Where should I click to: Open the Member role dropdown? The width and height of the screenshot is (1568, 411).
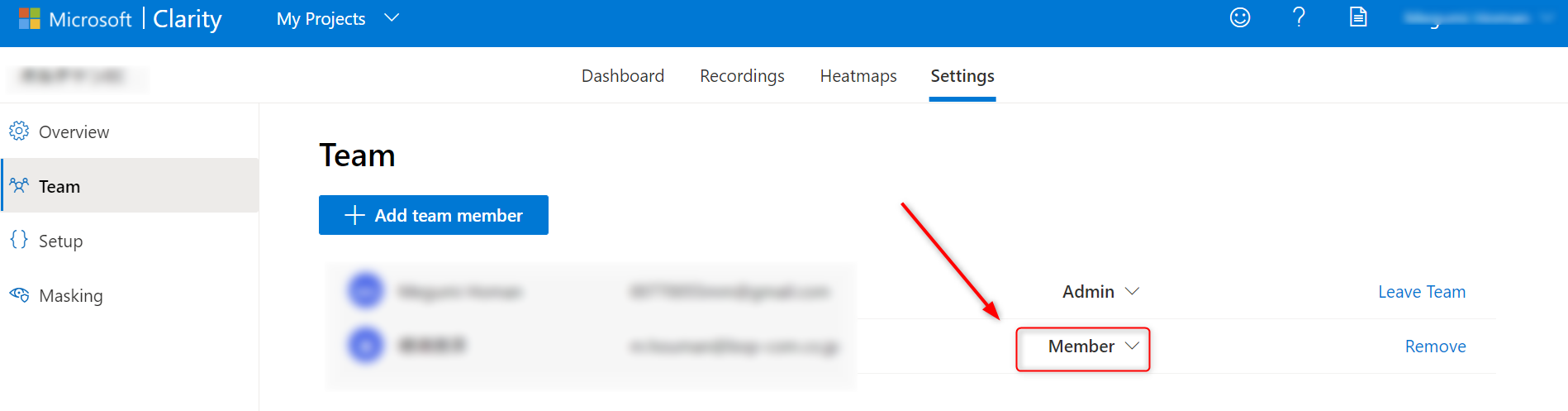1093,346
